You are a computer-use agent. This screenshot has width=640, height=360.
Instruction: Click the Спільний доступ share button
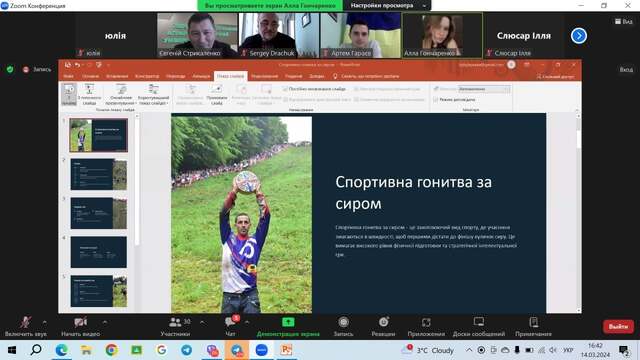[555, 76]
